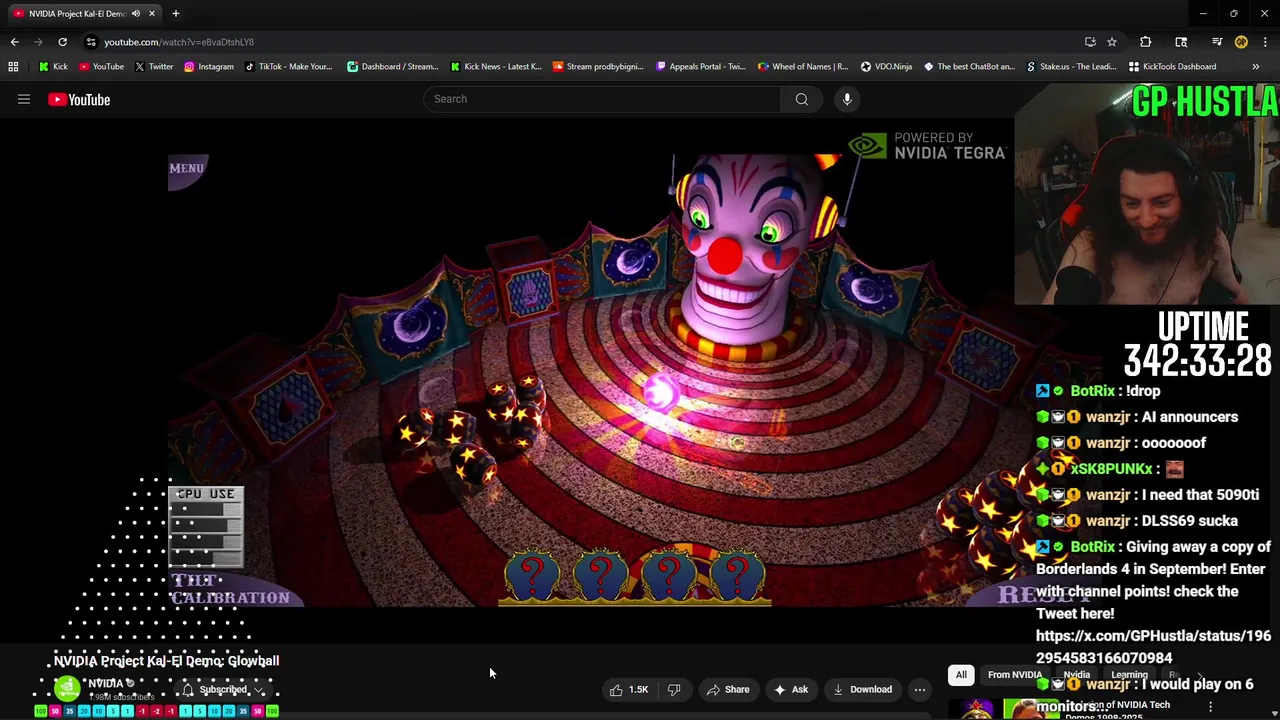Select the Nvidia filter chip
This screenshot has height=720, width=1280.
click(1076, 675)
